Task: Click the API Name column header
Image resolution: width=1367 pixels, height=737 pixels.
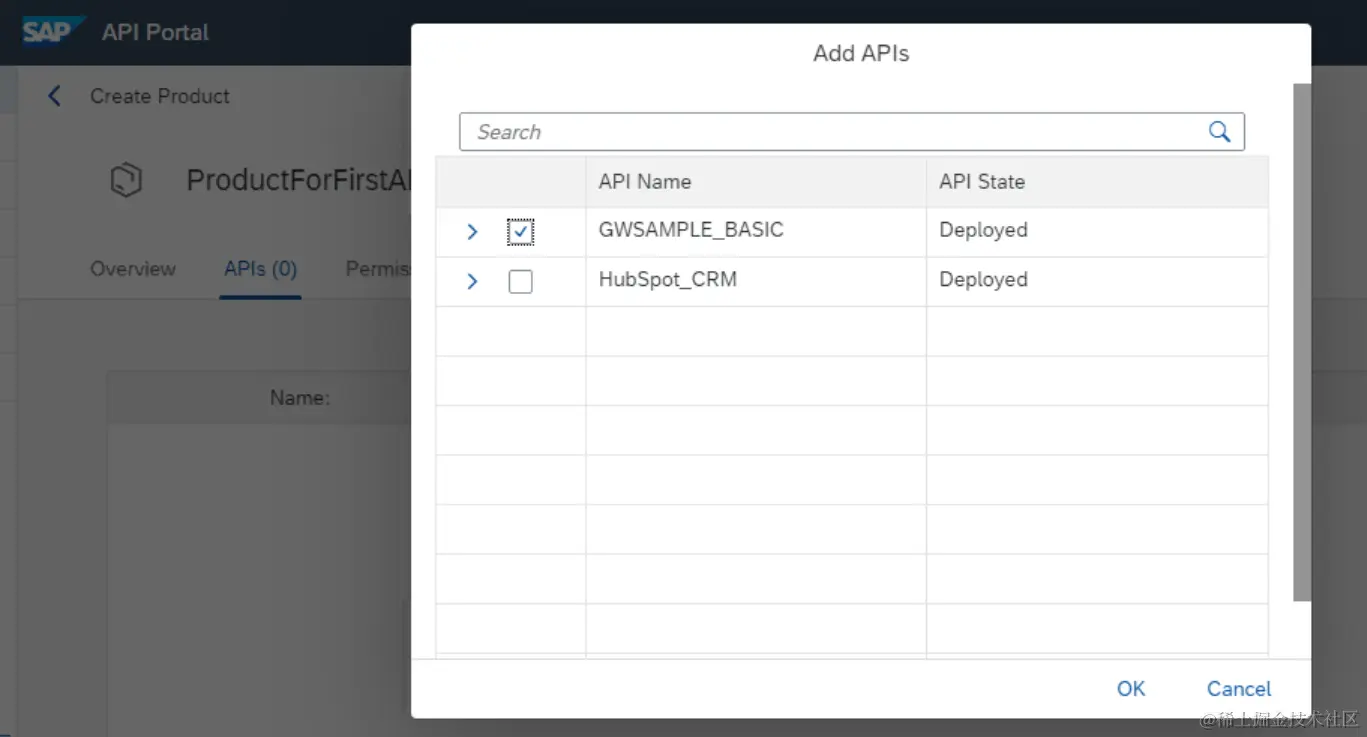Action: (645, 182)
